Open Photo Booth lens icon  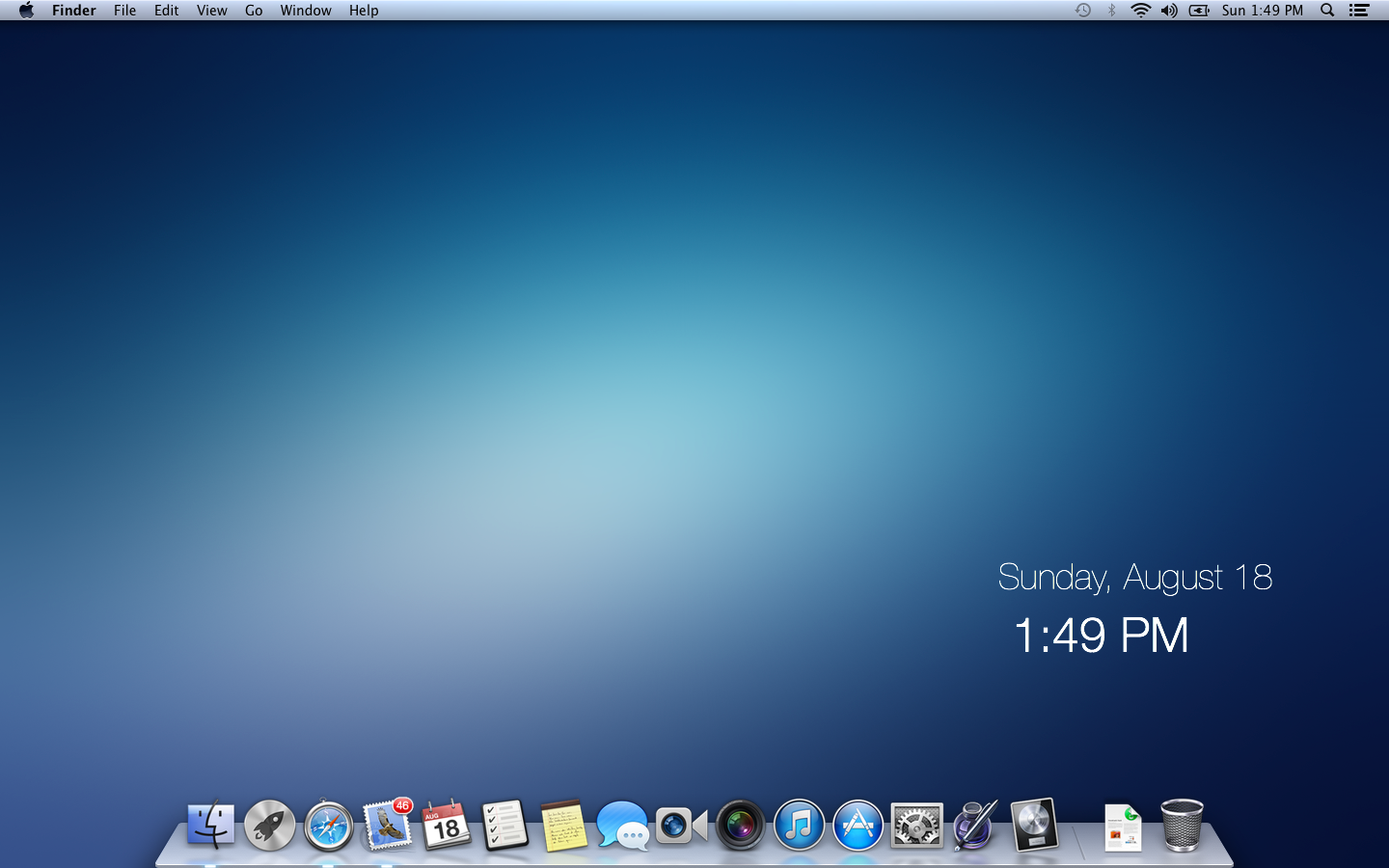[741, 827]
